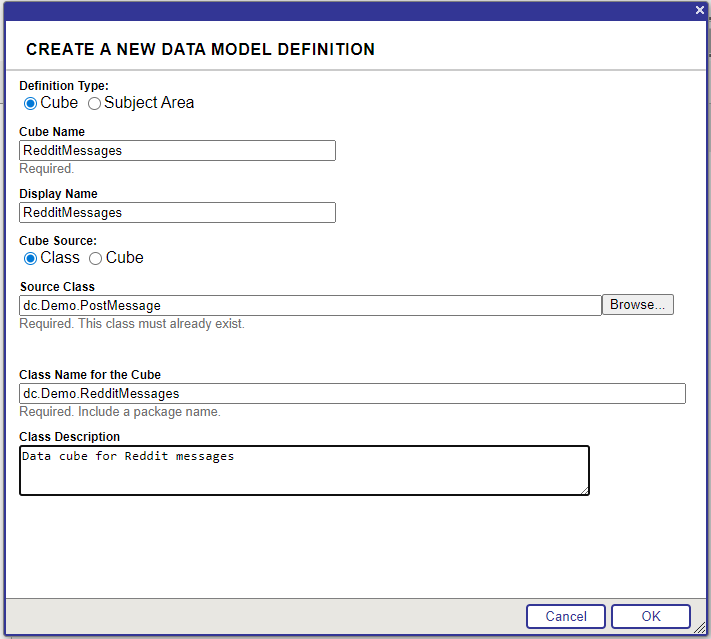Edit the Class Name for the Cube field
Viewport: 711px width, 639px height.
[352, 394]
